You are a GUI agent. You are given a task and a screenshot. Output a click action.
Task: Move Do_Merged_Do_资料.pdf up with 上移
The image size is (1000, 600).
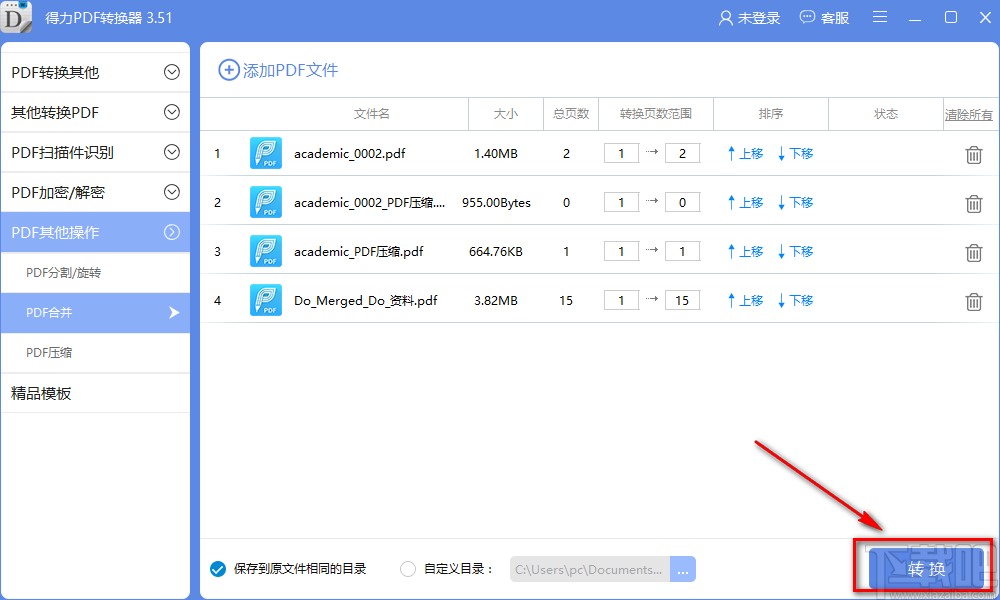[746, 300]
